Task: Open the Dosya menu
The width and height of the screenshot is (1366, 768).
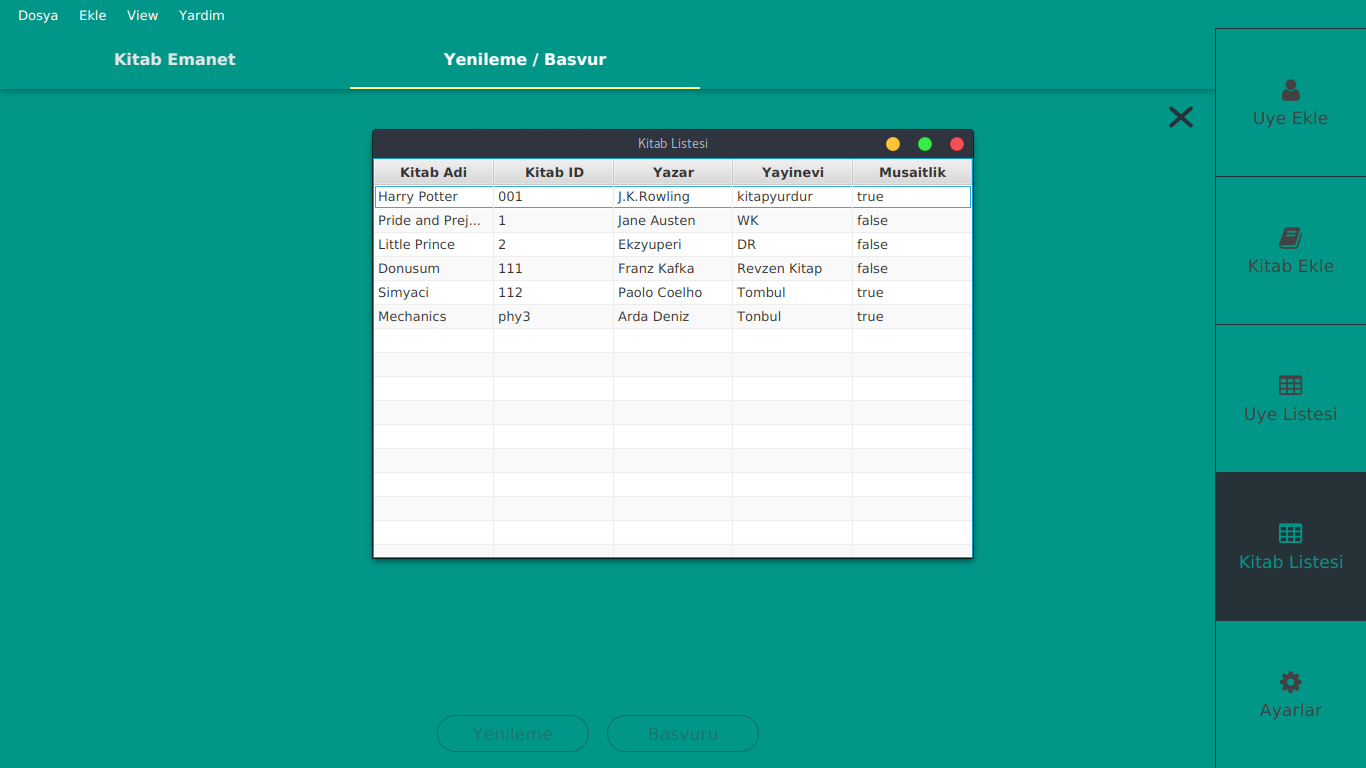Action: (x=37, y=15)
